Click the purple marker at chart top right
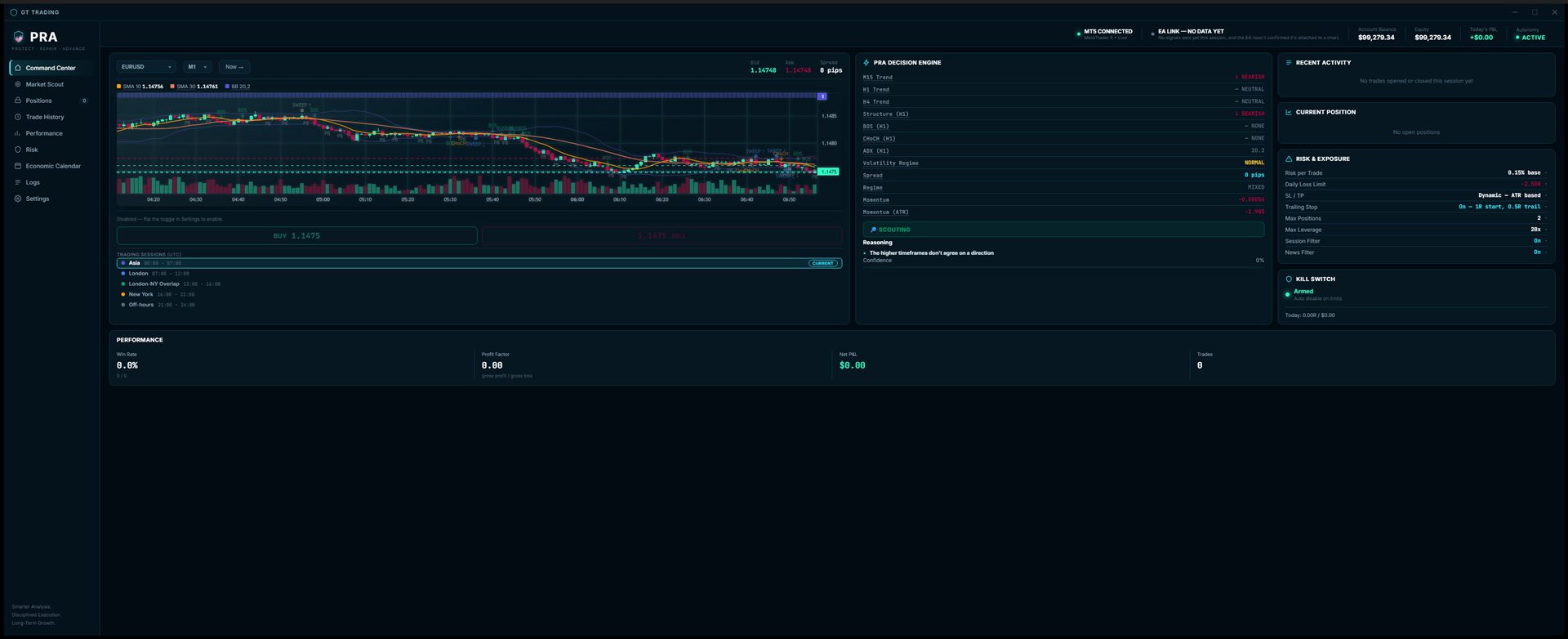The image size is (1568, 639). coord(822,96)
